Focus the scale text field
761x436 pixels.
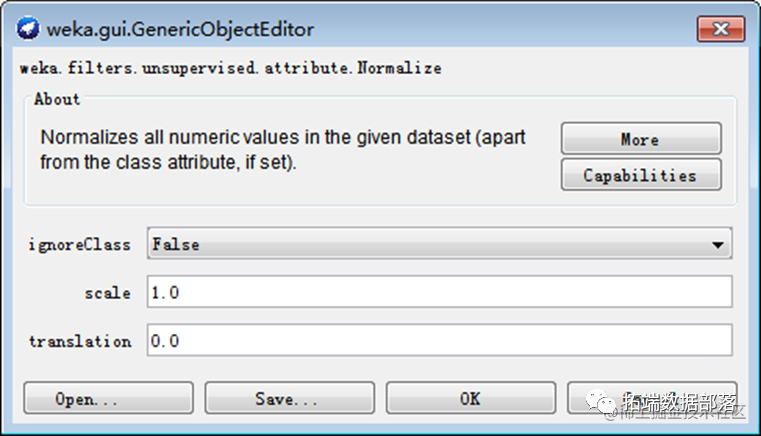(x=439, y=292)
